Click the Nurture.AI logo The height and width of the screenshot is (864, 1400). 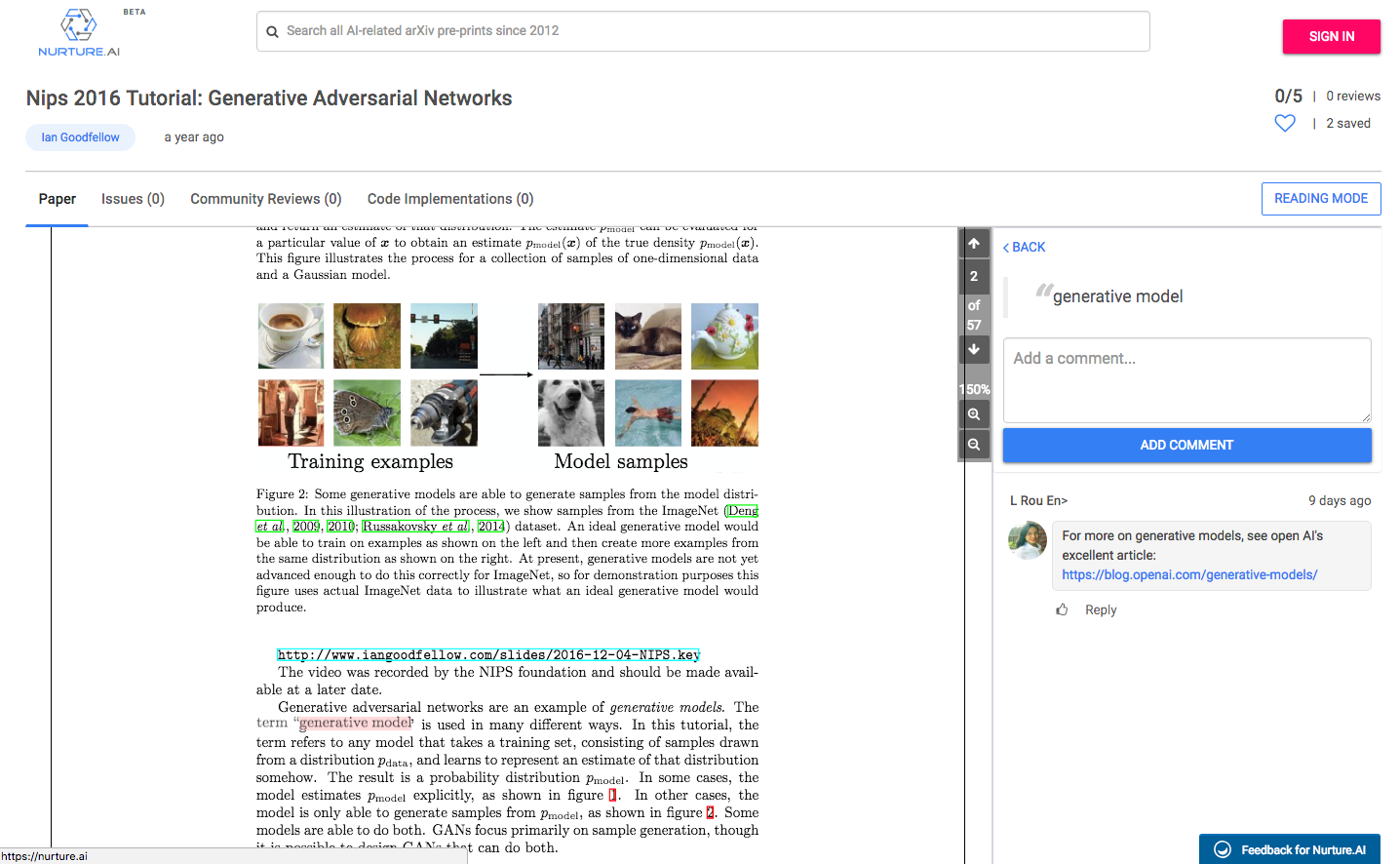tap(79, 33)
